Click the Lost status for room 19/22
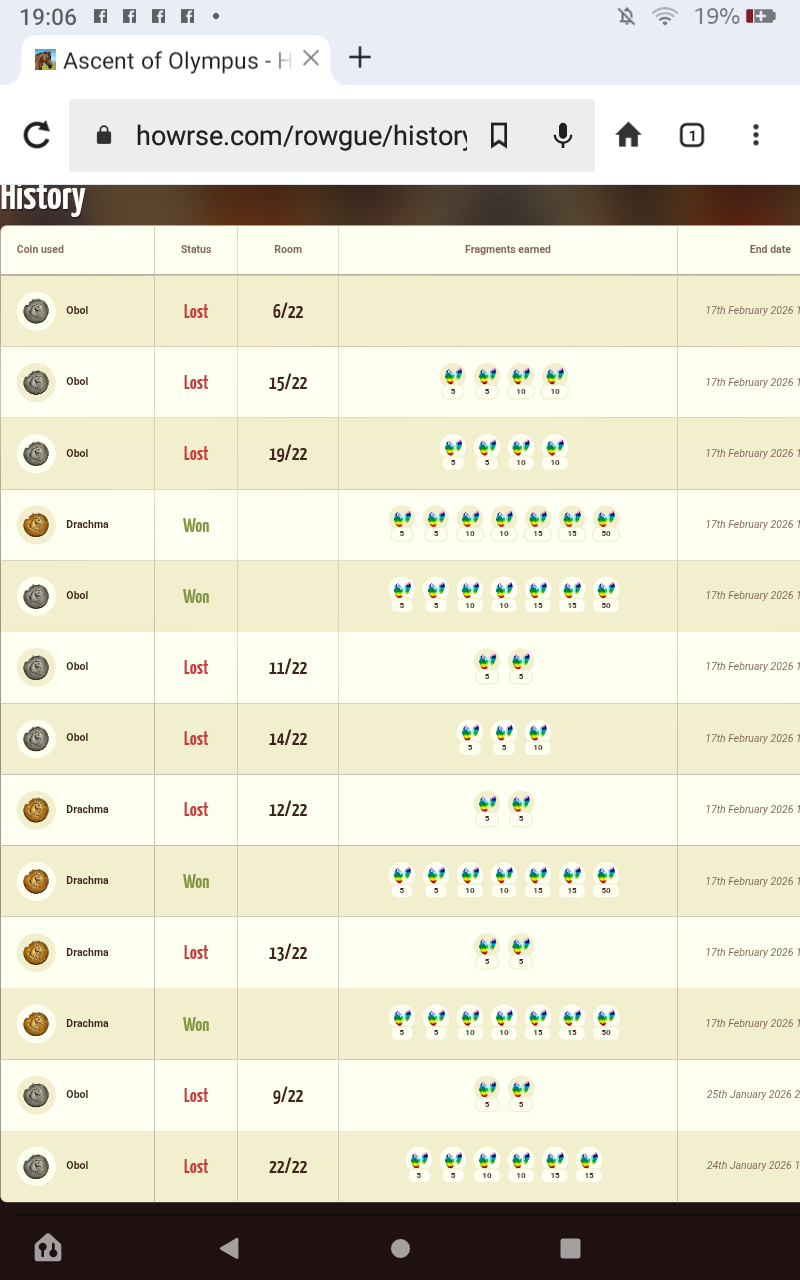The width and height of the screenshot is (800, 1280). tap(196, 454)
